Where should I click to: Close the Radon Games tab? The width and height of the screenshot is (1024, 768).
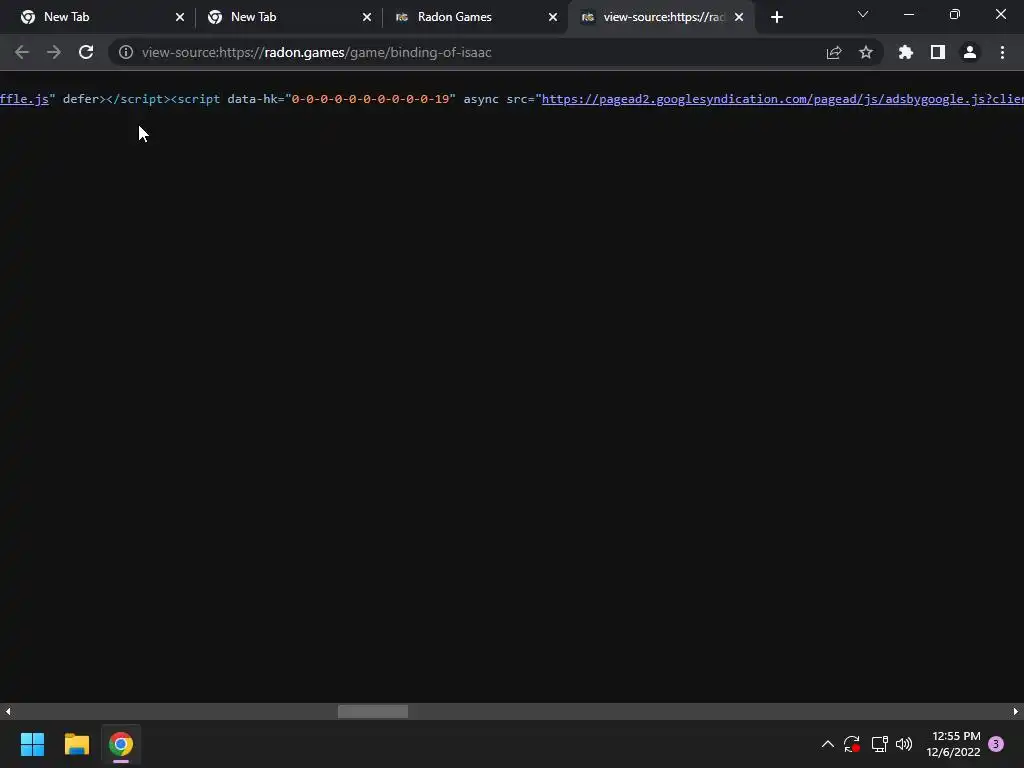[553, 17]
